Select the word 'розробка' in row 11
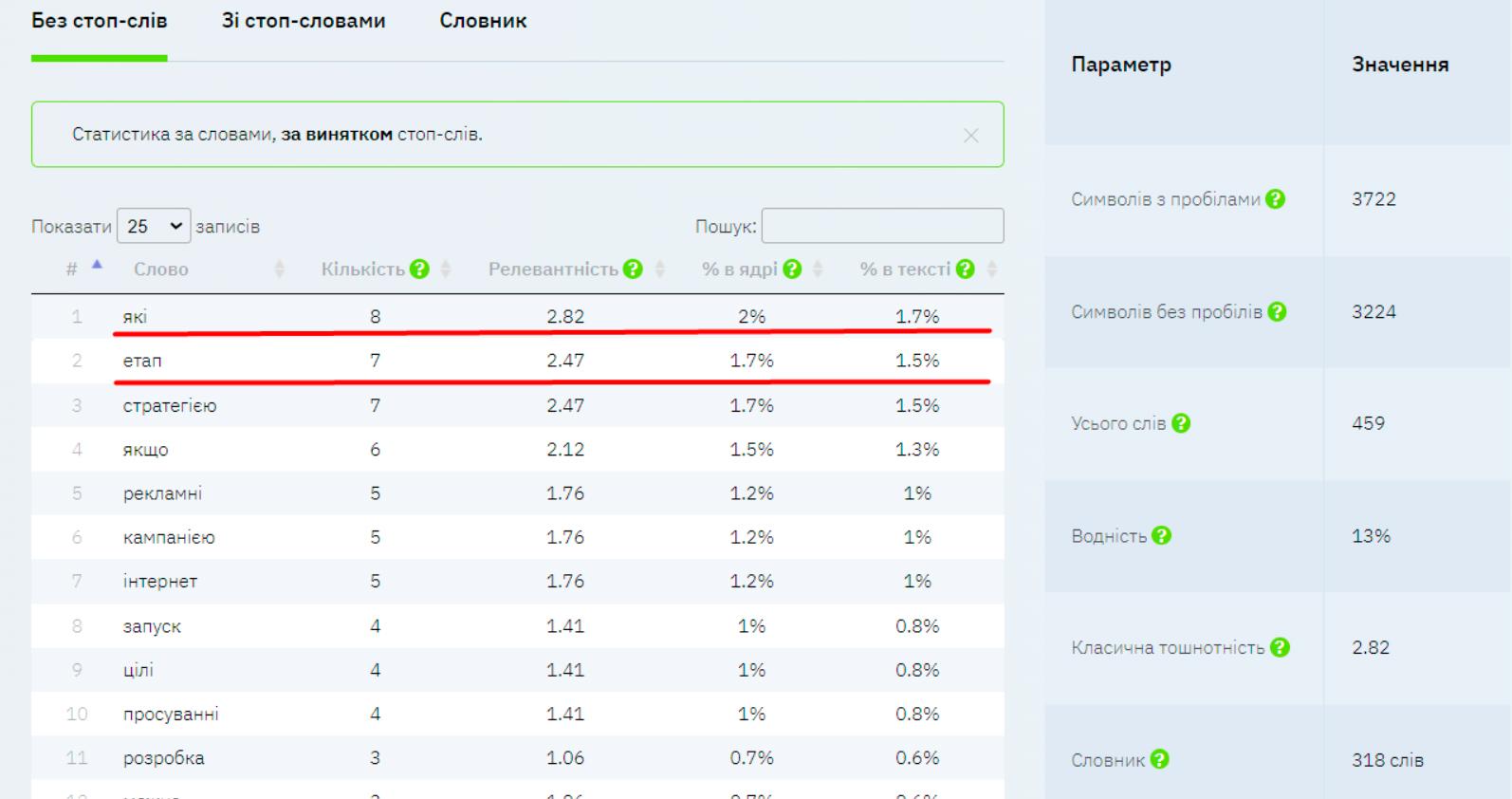This screenshot has width=1512, height=799. click(x=163, y=757)
